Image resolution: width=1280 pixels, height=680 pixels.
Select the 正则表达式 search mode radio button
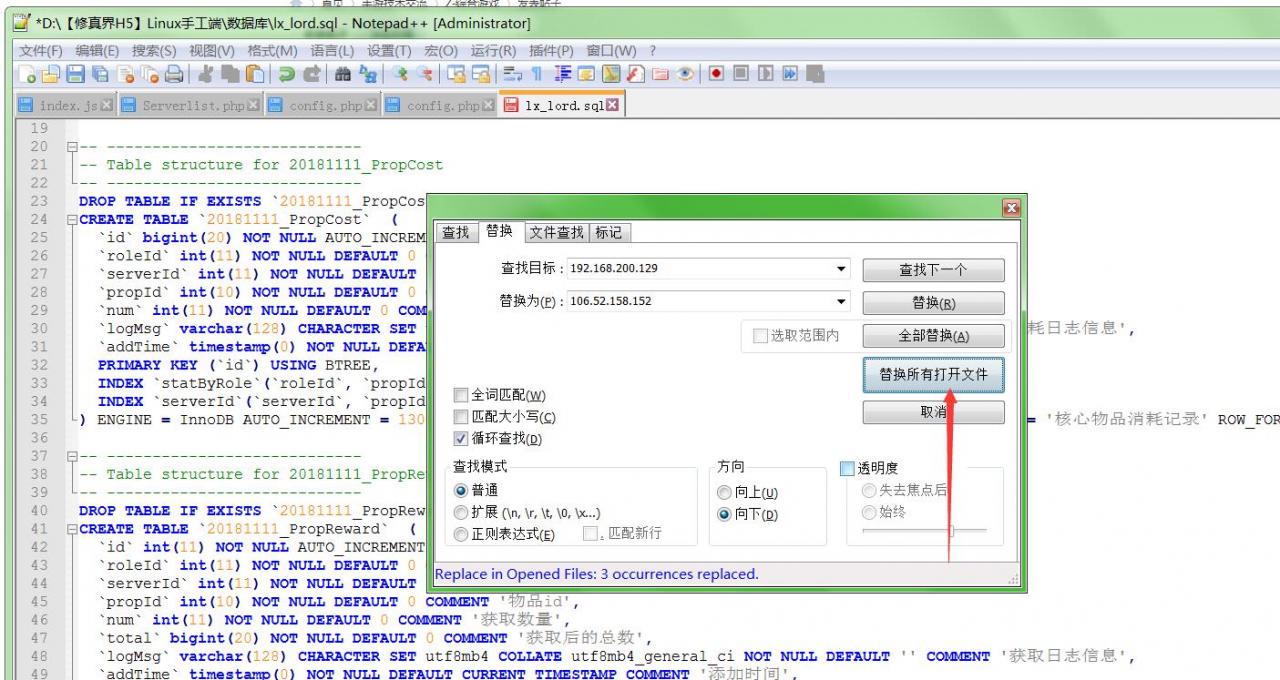pyautogui.click(x=461, y=534)
